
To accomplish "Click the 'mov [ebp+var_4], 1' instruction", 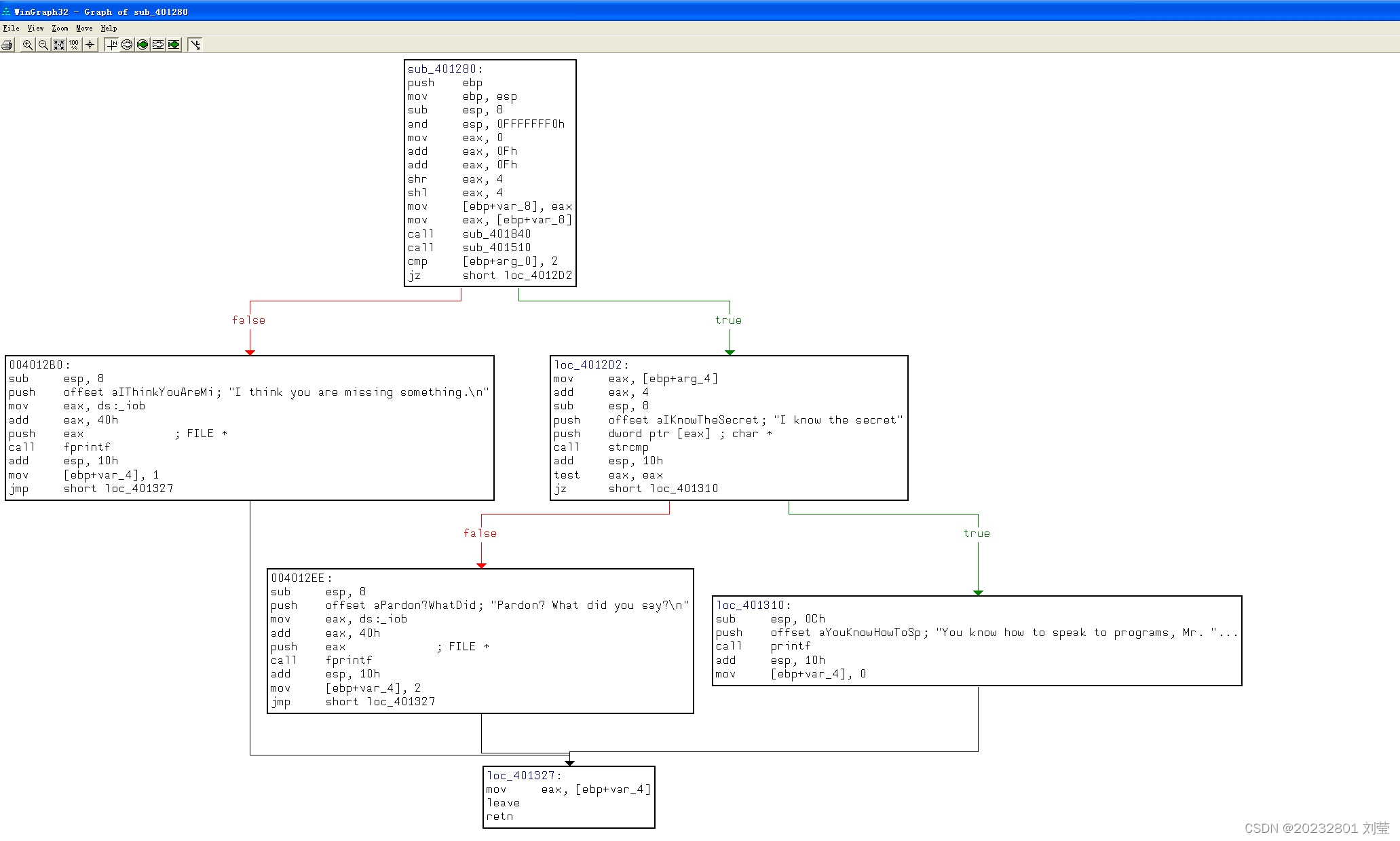I will 83,475.
